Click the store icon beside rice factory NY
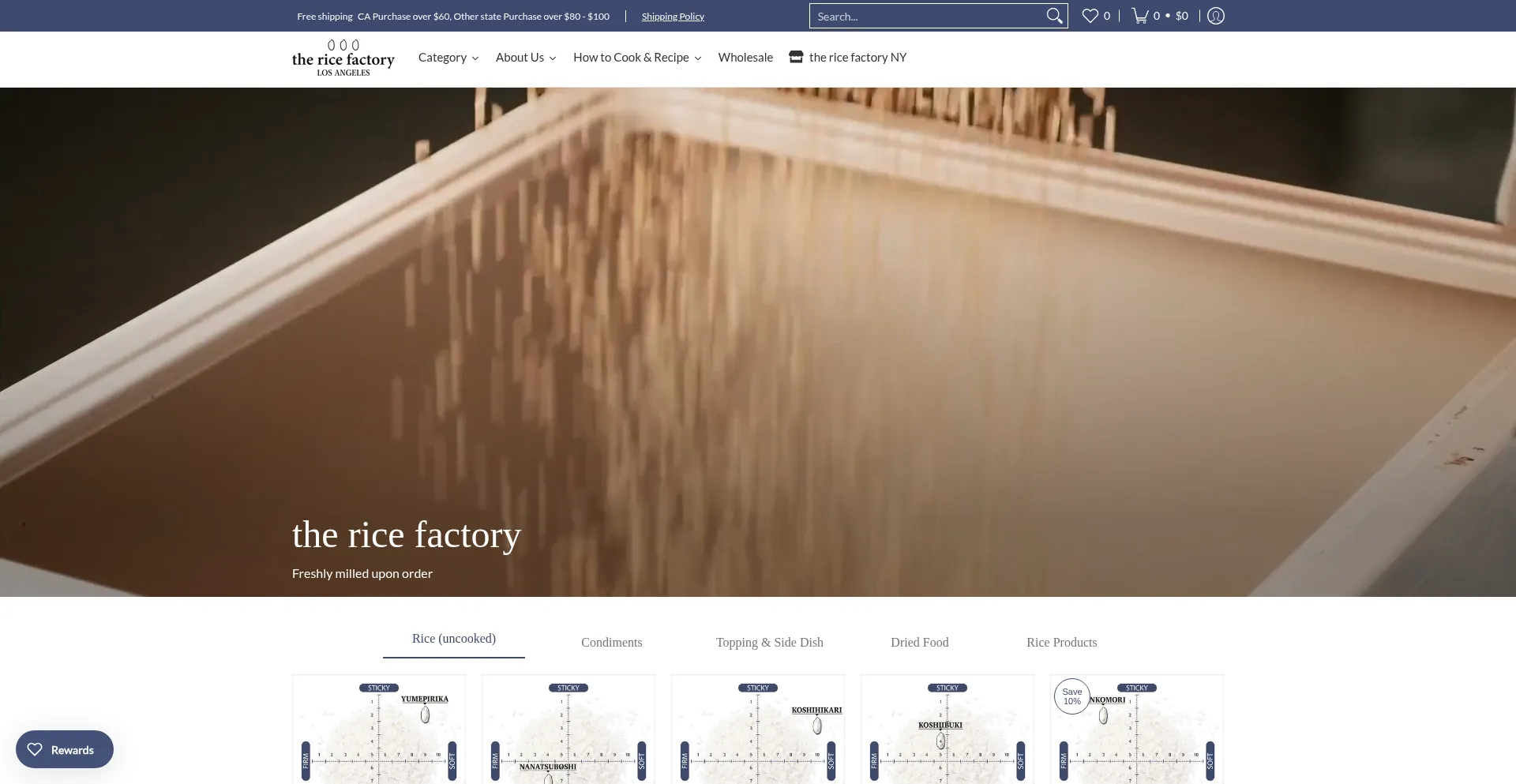Screen dimensions: 1516x784 pos(796,57)
